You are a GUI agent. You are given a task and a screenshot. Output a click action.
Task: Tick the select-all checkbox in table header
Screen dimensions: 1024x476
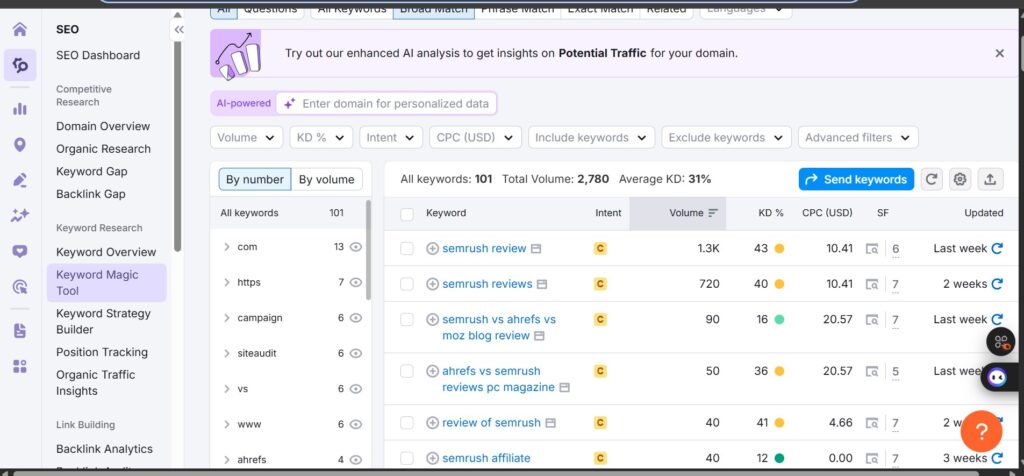407,214
